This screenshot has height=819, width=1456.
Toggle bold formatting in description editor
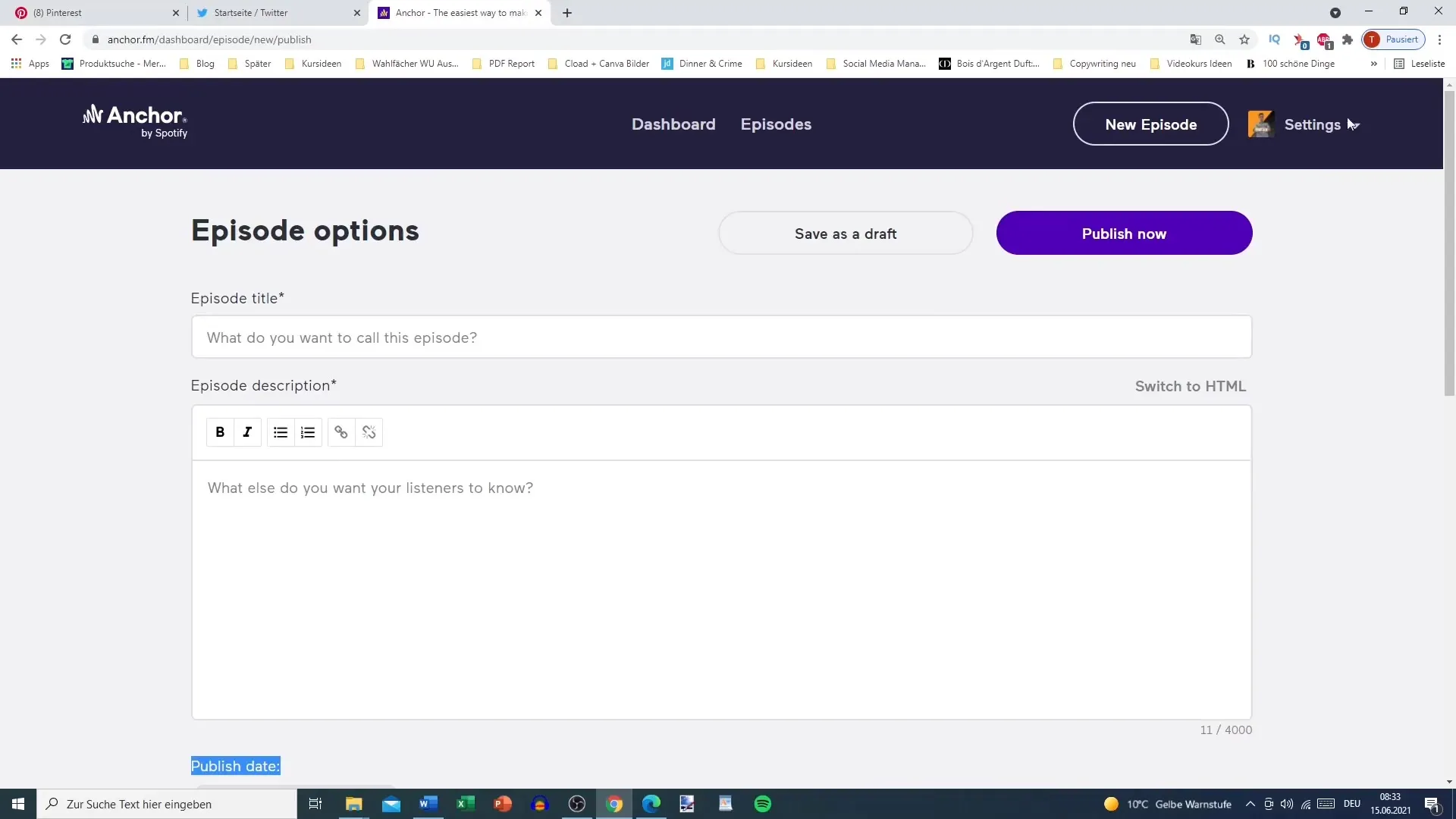219,432
